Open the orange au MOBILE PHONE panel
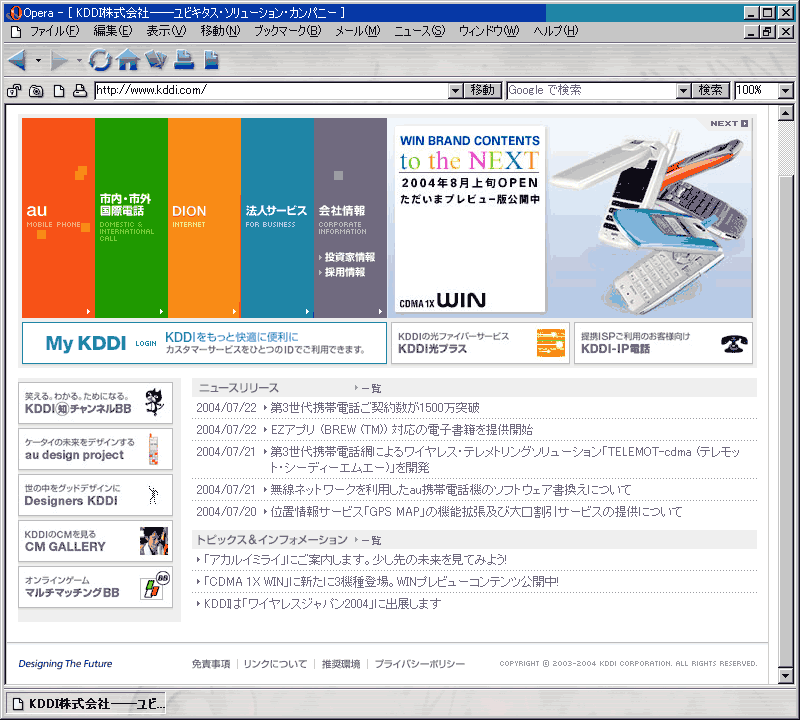 (58, 218)
